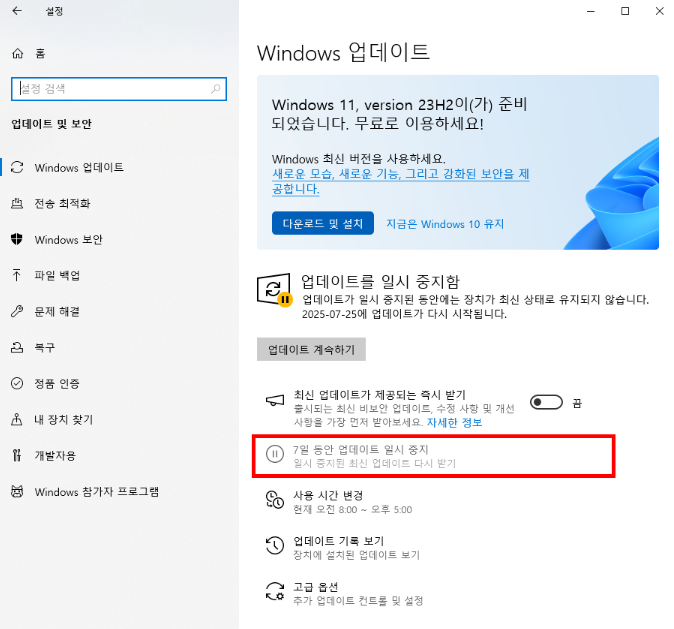
Task: Focus the 설정 검색 input field
Action: pos(119,89)
